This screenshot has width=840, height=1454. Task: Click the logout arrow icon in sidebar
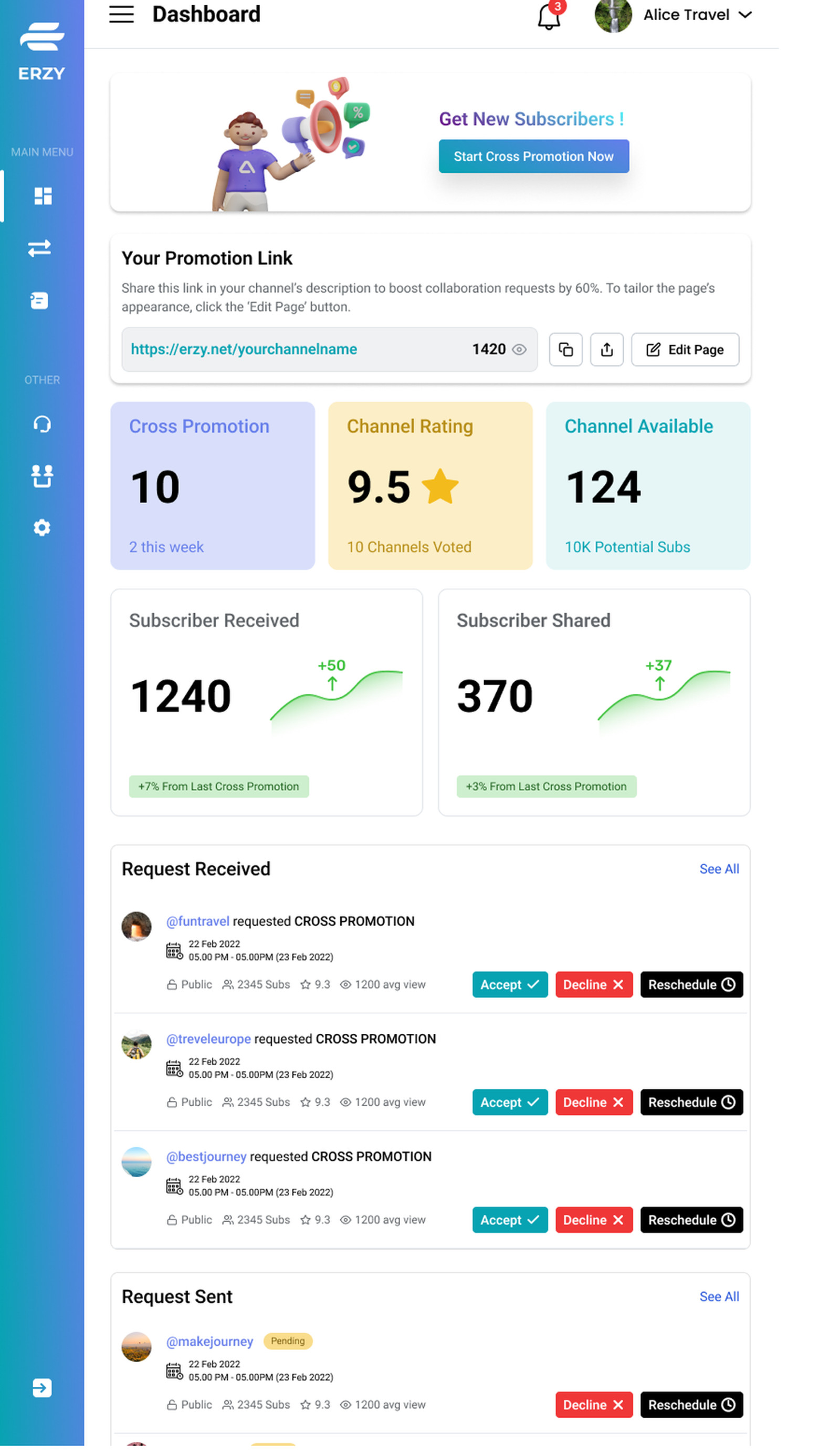[x=42, y=1388]
